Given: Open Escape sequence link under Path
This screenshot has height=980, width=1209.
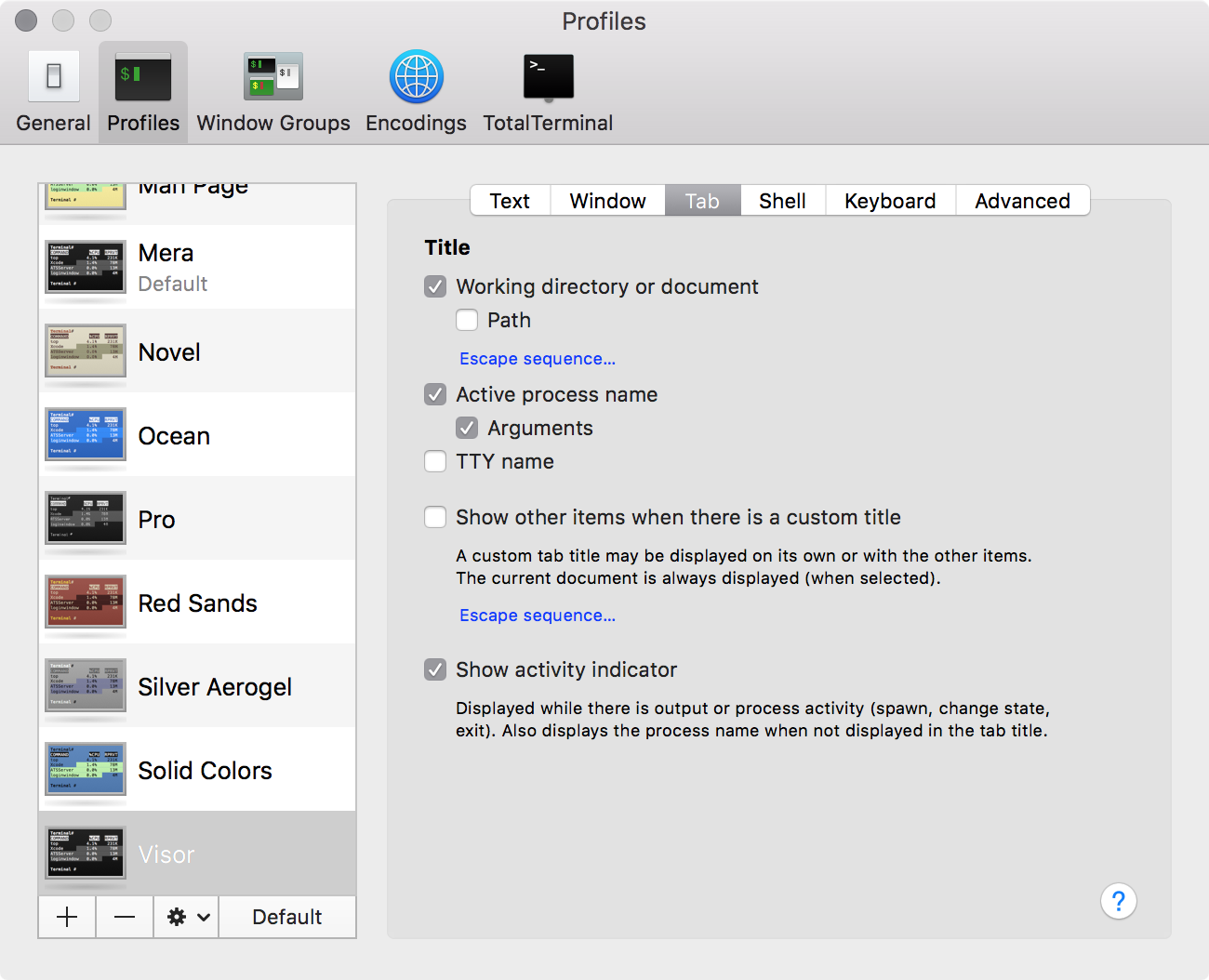Looking at the screenshot, I should (x=538, y=359).
